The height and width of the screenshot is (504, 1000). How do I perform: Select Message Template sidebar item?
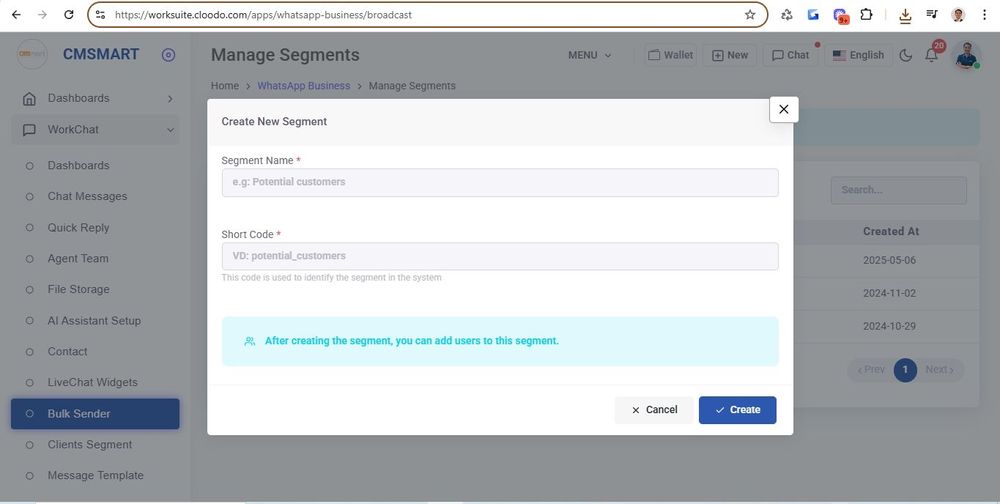pyautogui.click(x=96, y=476)
